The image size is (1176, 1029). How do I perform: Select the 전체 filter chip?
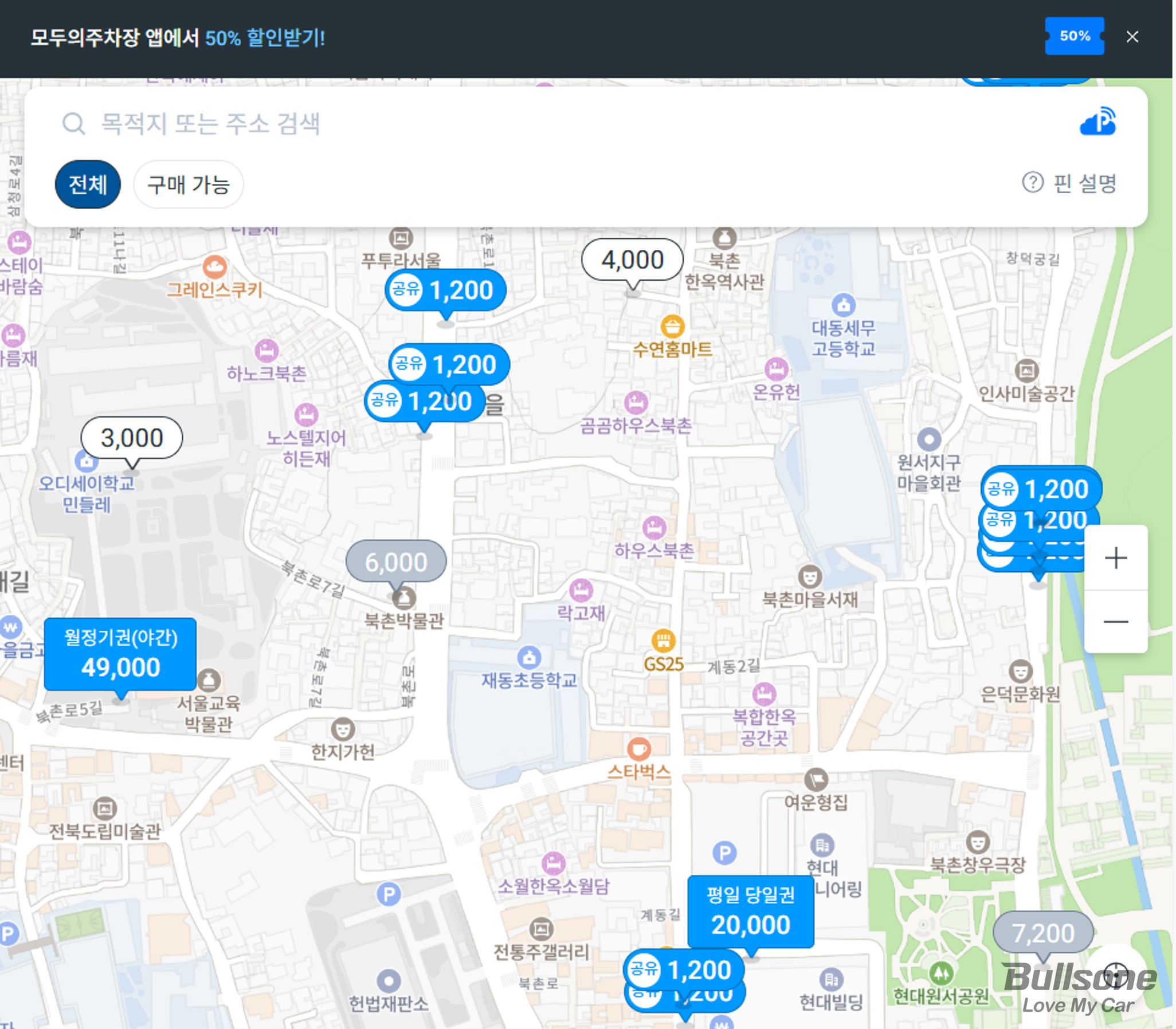(88, 184)
